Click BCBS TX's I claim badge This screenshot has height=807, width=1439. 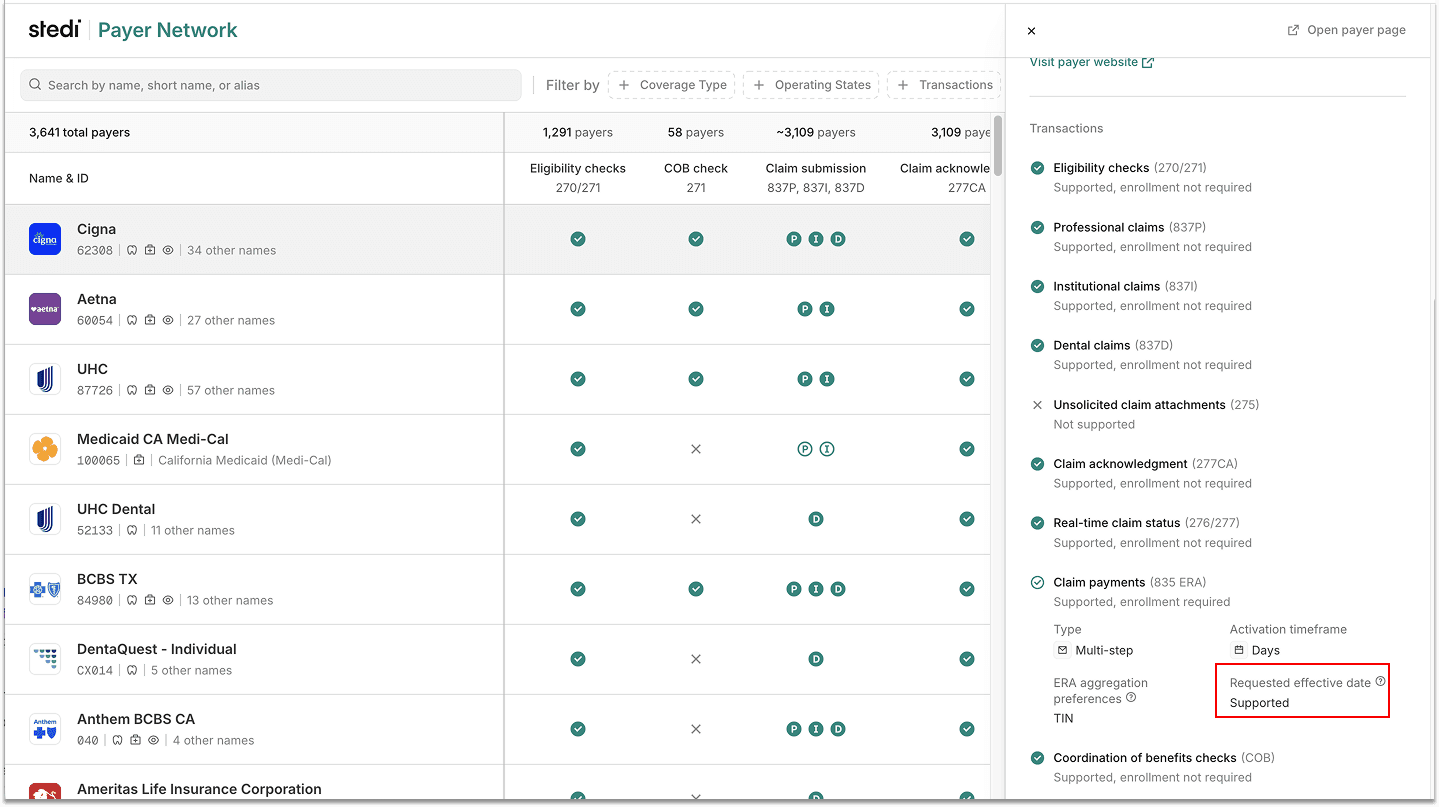pos(816,589)
